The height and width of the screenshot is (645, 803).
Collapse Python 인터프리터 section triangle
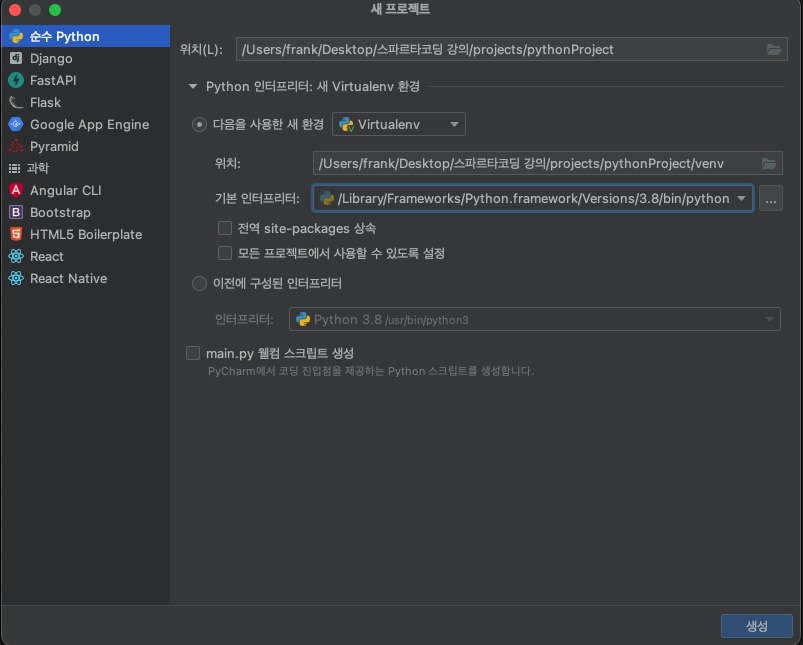coord(193,87)
